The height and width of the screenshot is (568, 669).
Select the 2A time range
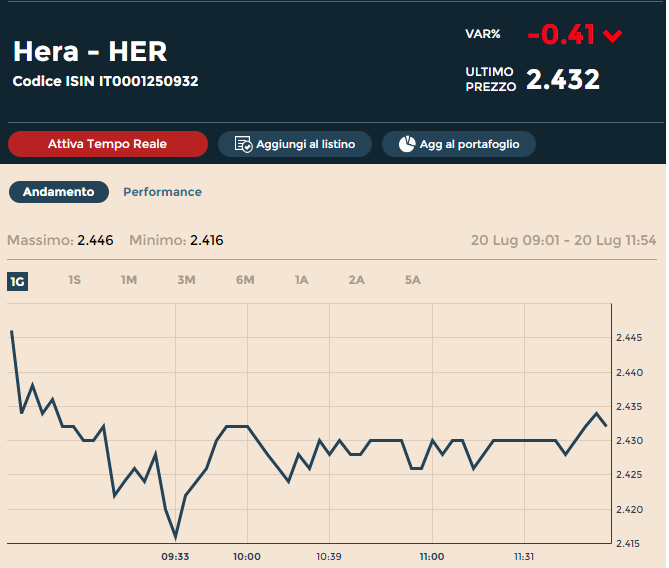(x=356, y=280)
